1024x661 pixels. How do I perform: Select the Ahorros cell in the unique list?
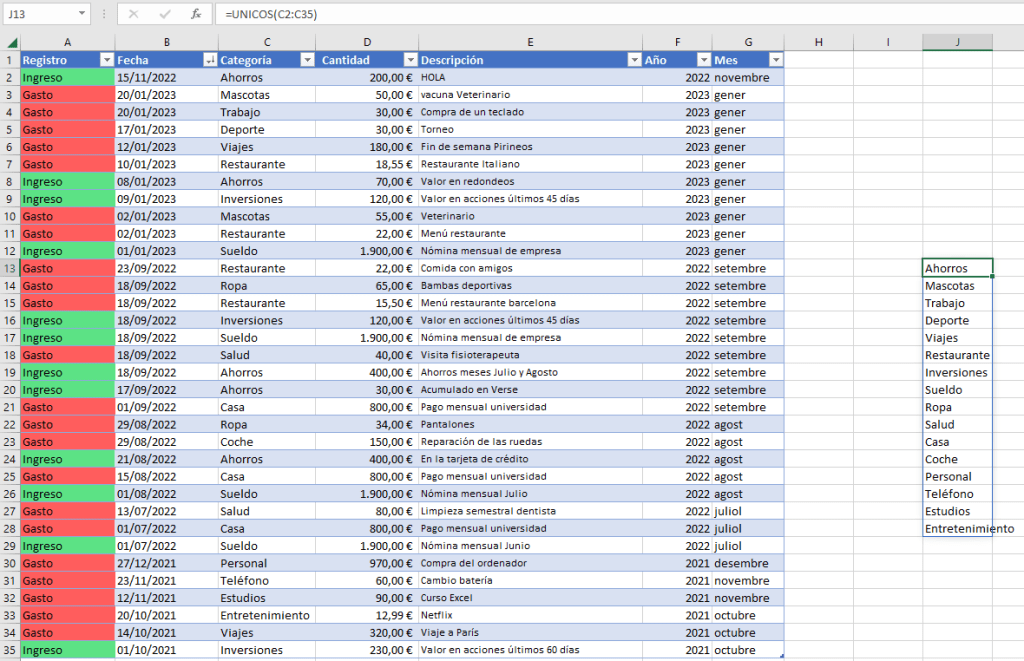pos(957,268)
